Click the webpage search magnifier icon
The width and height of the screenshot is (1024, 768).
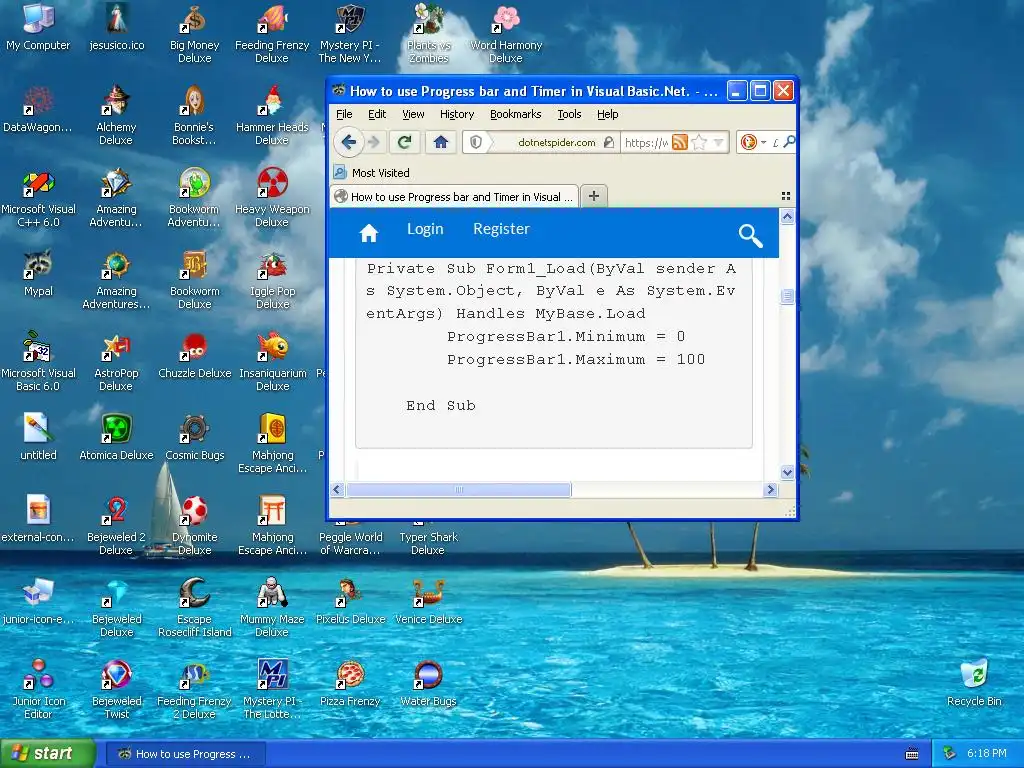(750, 235)
